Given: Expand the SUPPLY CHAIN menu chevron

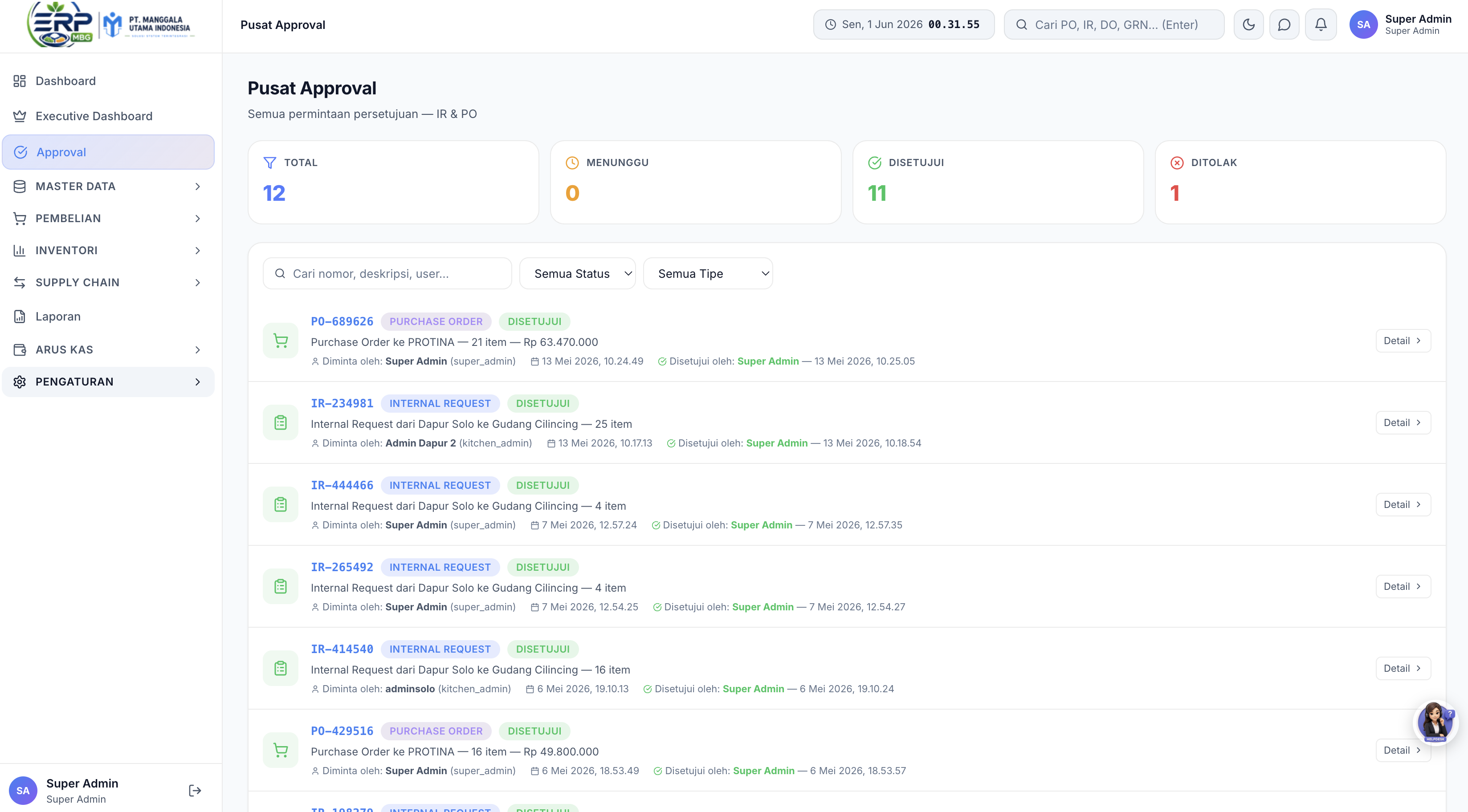Looking at the screenshot, I should coord(198,282).
